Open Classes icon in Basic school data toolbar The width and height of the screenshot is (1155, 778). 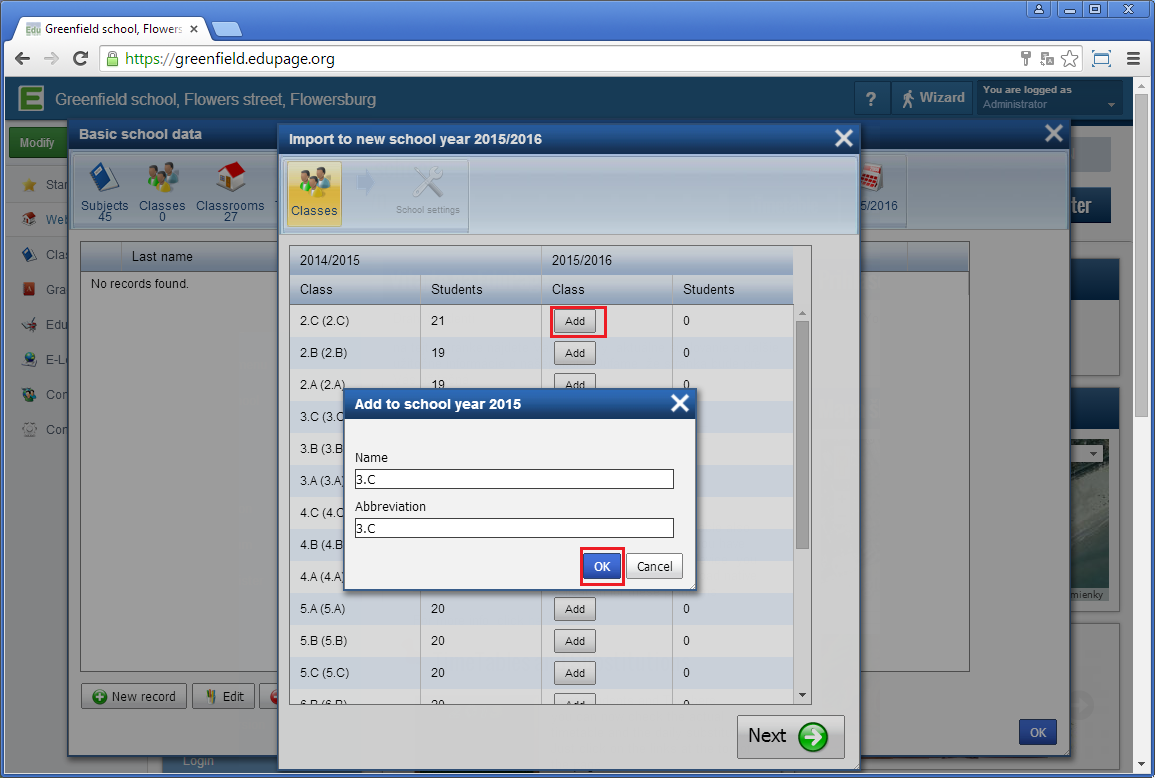click(x=162, y=192)
